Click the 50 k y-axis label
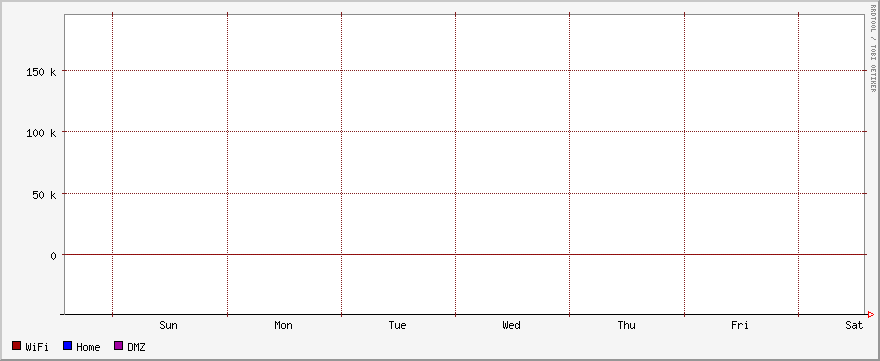Screen dimensions: 880x361 (x=44, y=195)
